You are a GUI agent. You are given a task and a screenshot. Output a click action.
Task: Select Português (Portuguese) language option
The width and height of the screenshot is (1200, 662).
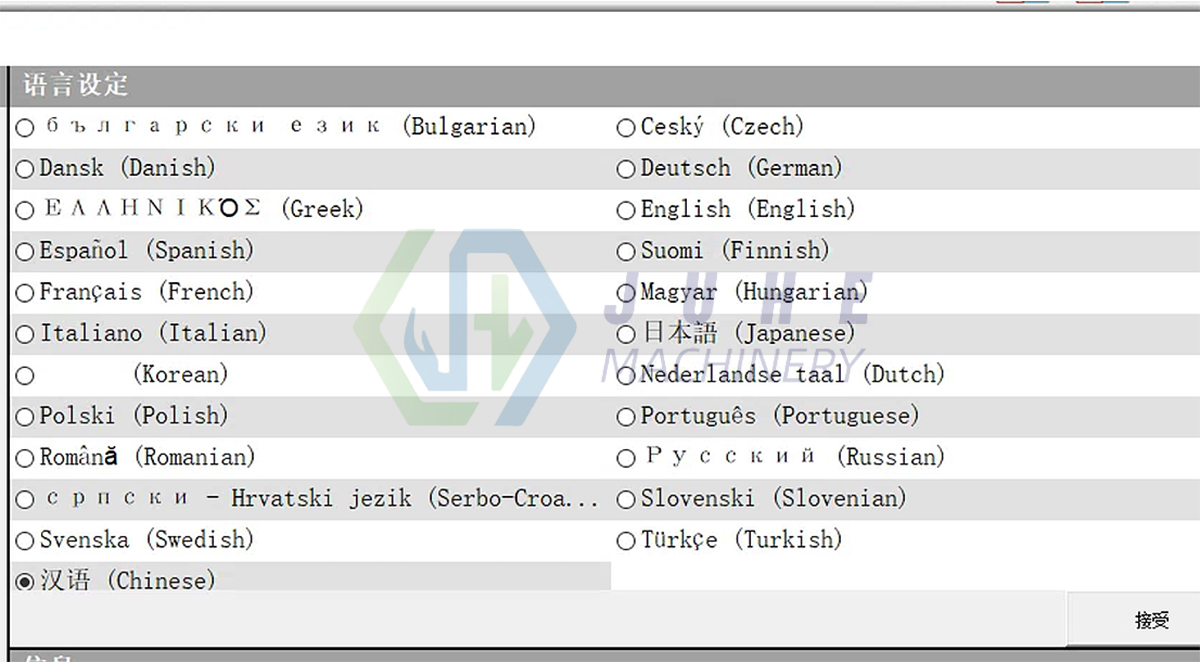pos(625,416)
